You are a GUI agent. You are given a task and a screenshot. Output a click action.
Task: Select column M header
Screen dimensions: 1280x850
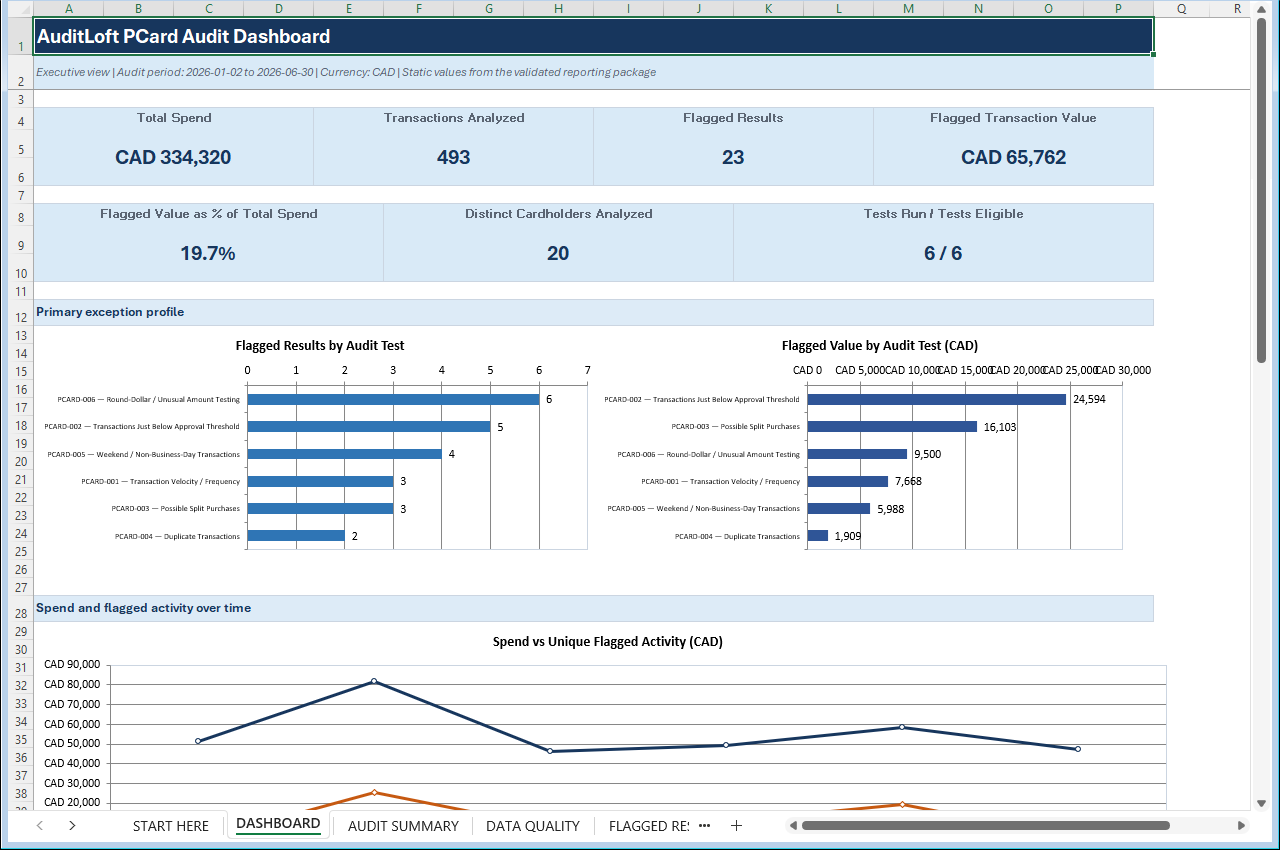coord(908,8)
